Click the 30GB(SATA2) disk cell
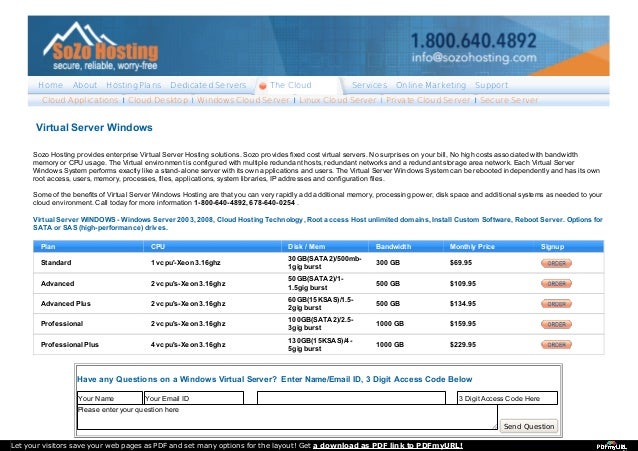 (324, 263)
